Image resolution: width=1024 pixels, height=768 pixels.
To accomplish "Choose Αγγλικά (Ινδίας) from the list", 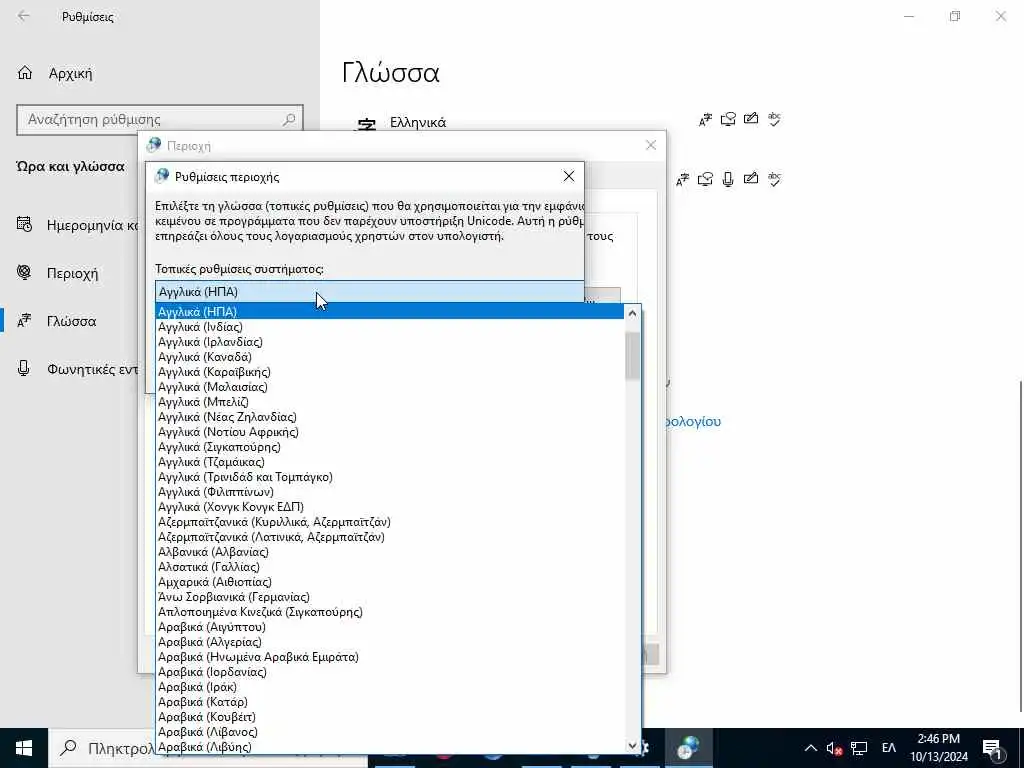I will 390,327.
